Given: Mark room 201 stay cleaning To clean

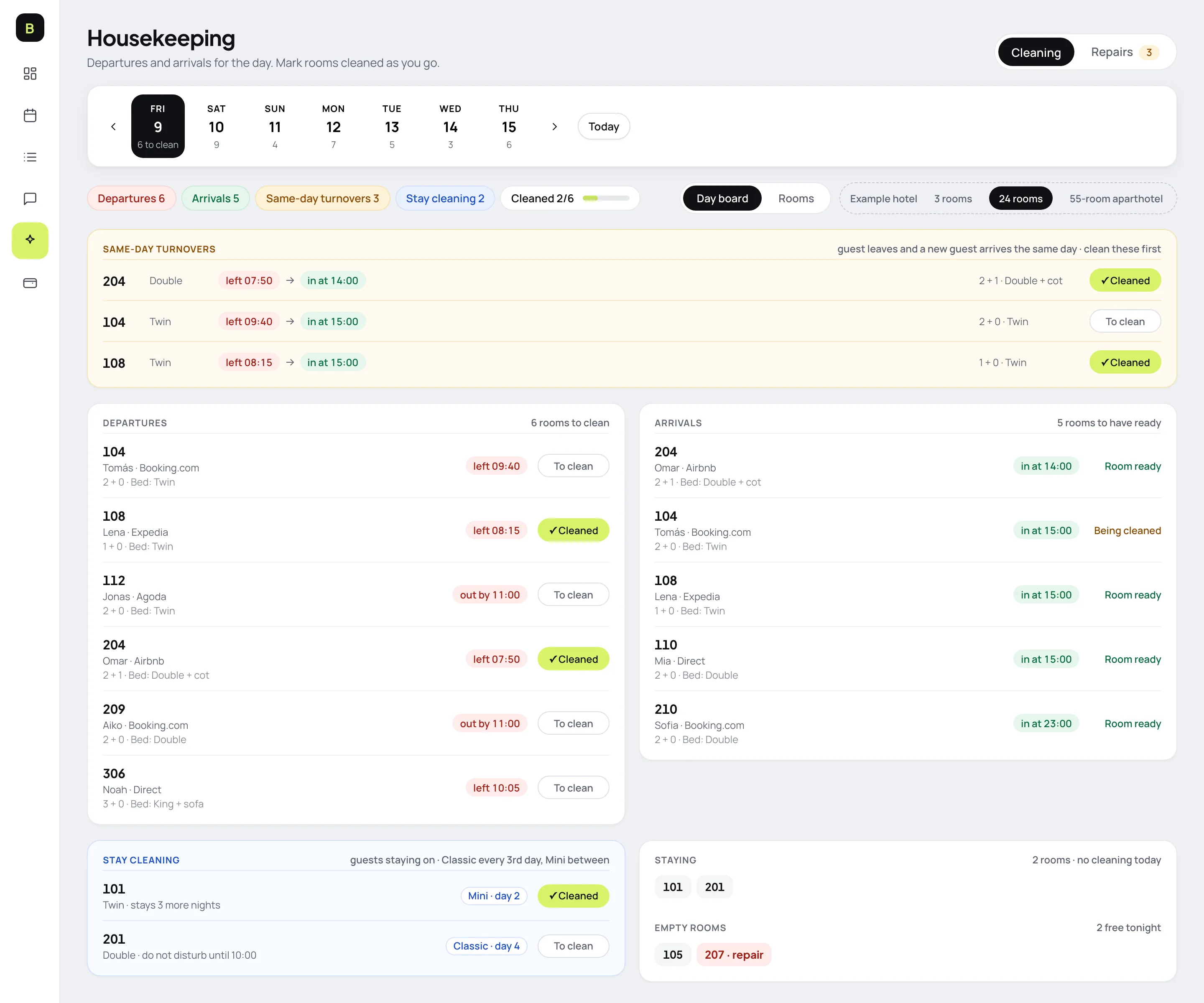Looking at the screenshot, I should tap(573, 946).
